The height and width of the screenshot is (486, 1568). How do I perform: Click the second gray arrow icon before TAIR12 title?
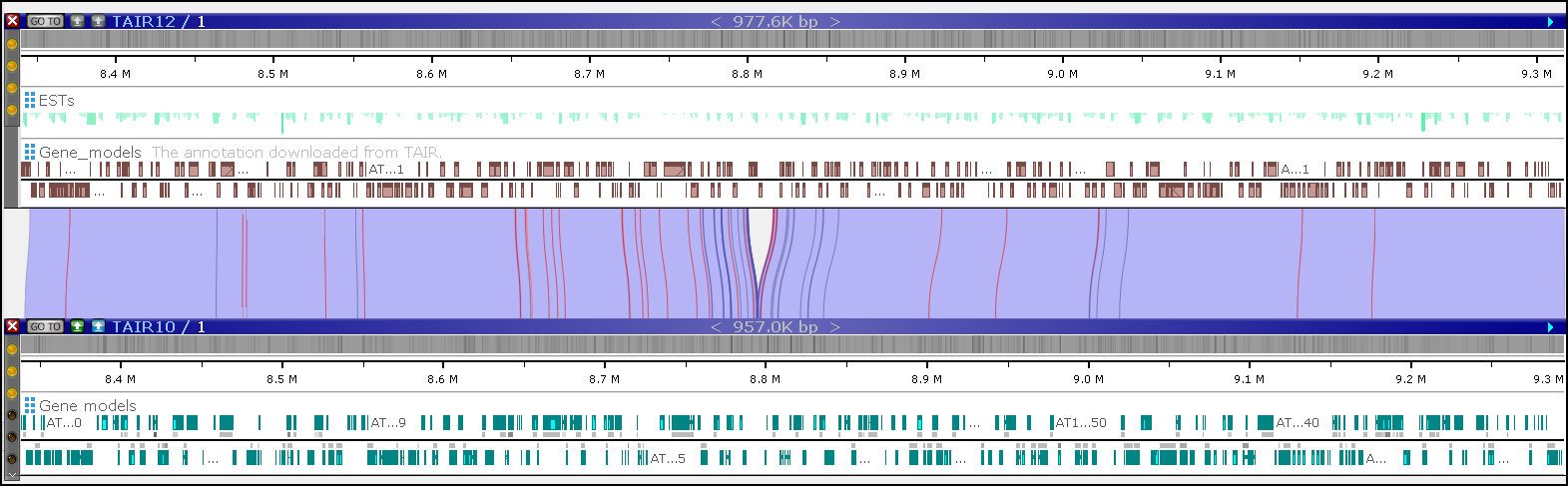click(98, 21)
